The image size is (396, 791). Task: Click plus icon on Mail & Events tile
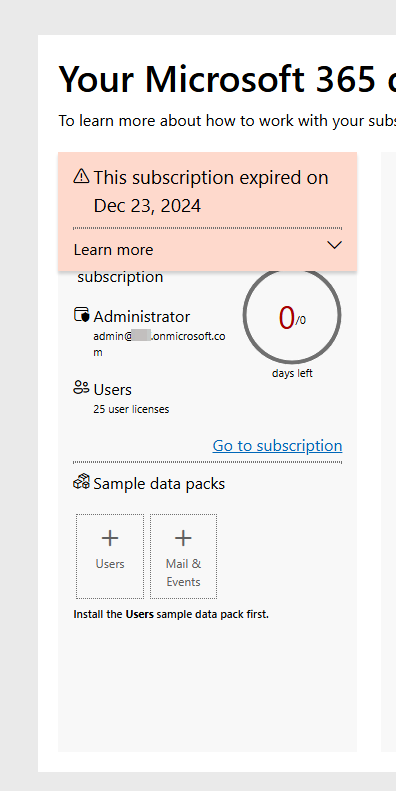point(183,538)
